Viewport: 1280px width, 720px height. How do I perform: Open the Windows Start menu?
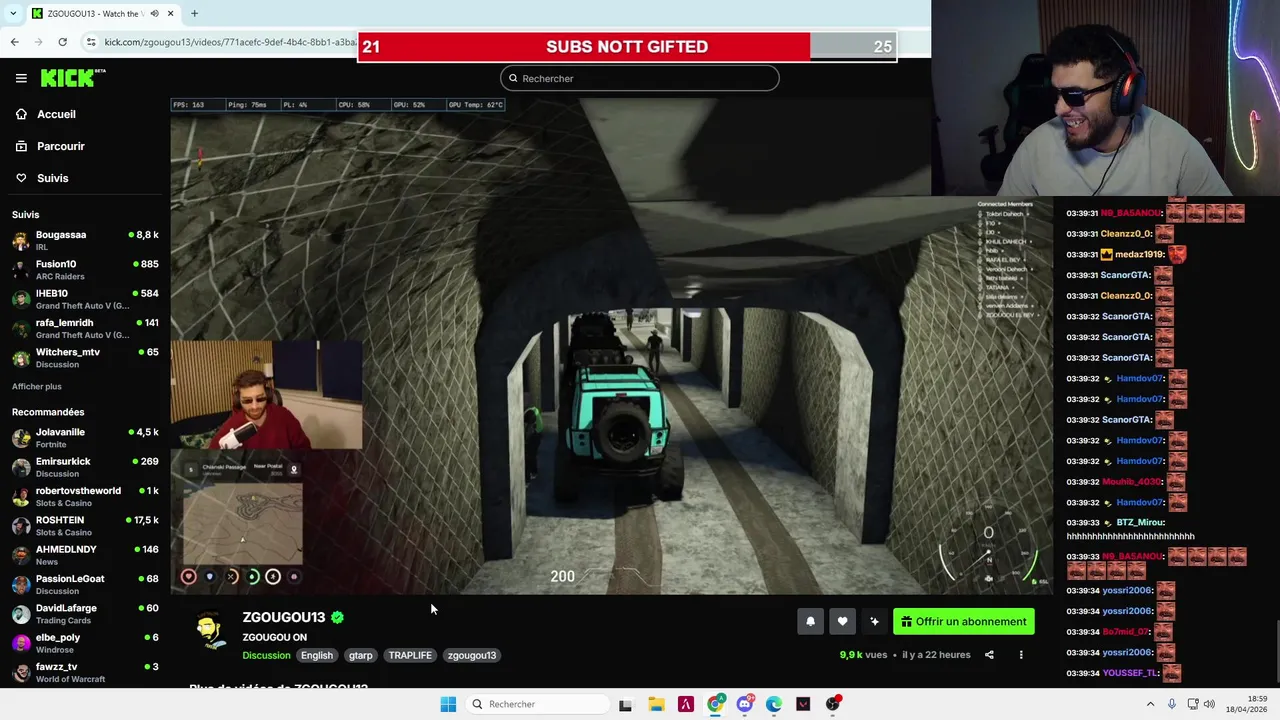(448, 704)
